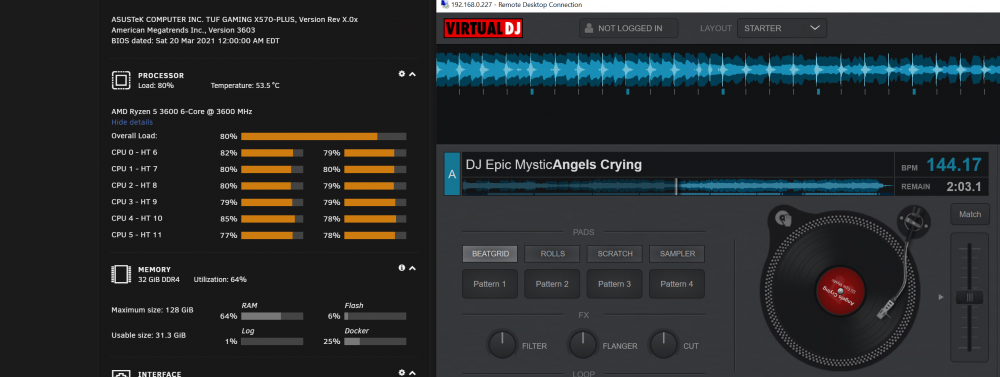Click the scrolling waveform at top
This screenshot has height=377, width=1000.
coord(717,70)
